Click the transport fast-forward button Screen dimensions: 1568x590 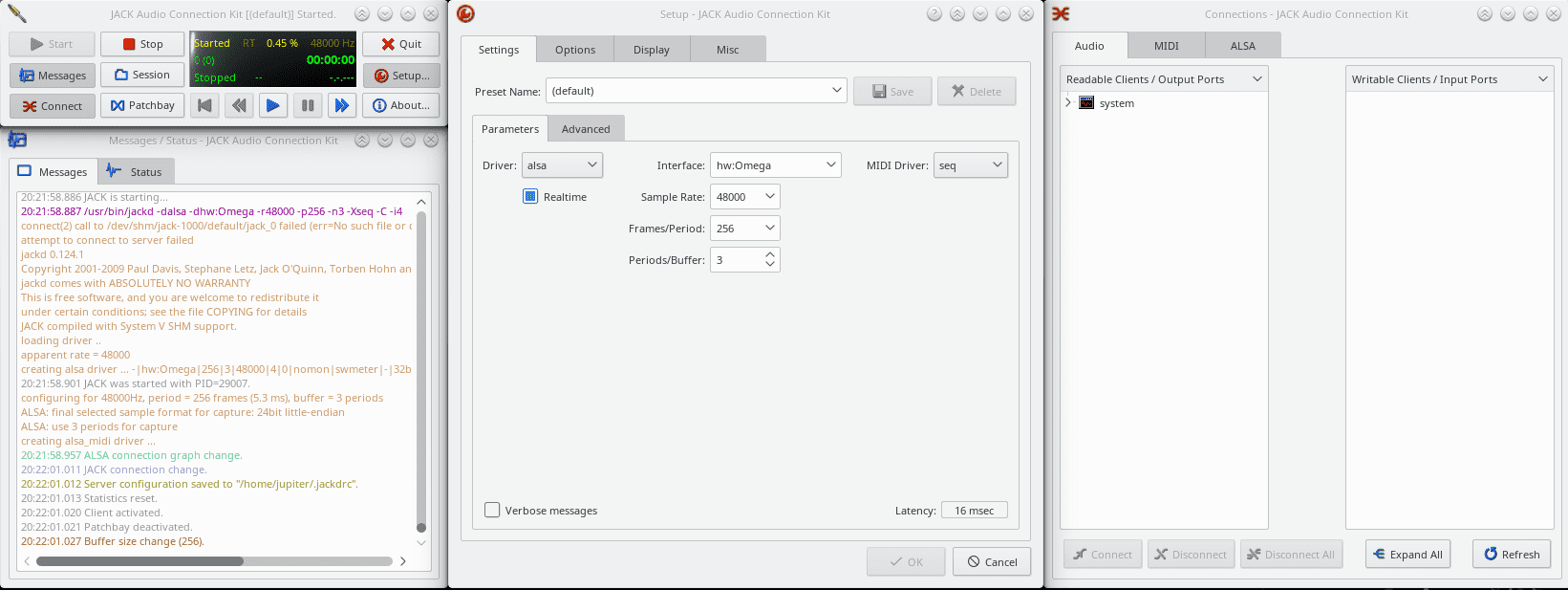coord(342,105)
